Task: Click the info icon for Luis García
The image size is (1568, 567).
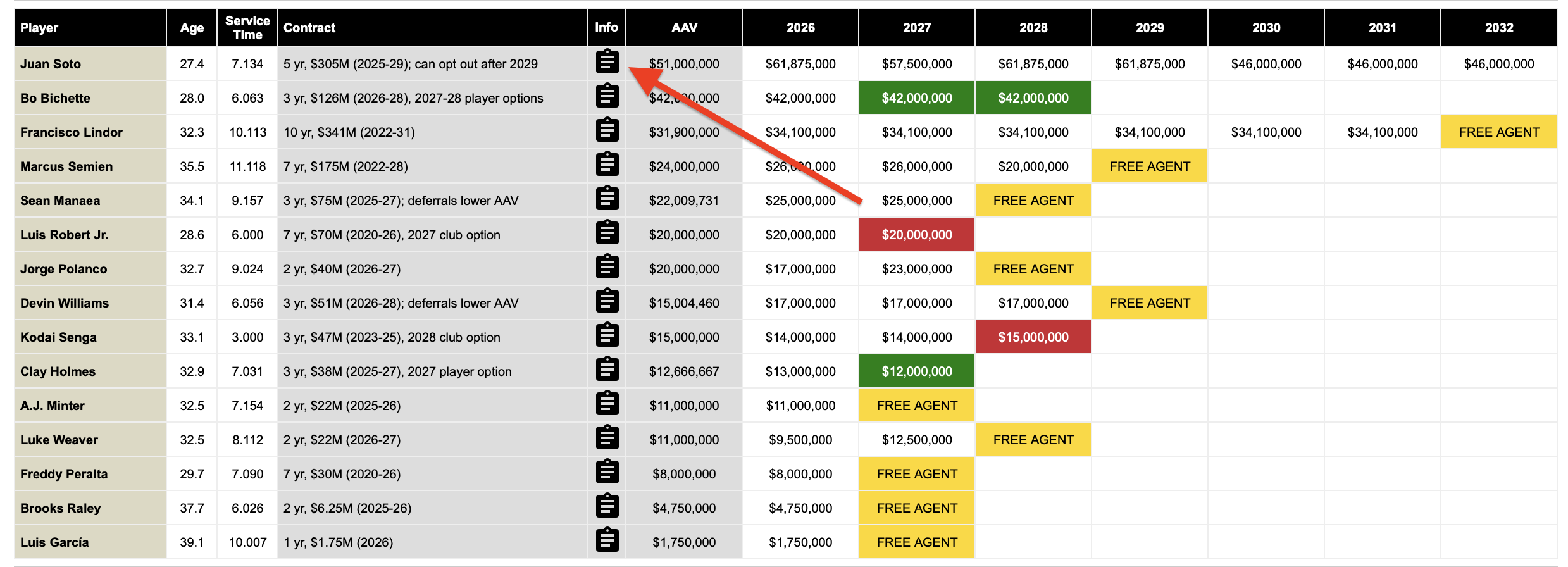Action: 607,541
